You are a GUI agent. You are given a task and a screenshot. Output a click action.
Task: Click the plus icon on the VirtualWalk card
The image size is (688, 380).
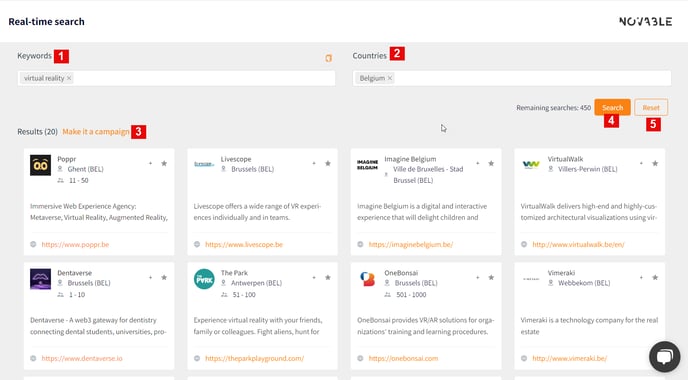coord(641,163)
